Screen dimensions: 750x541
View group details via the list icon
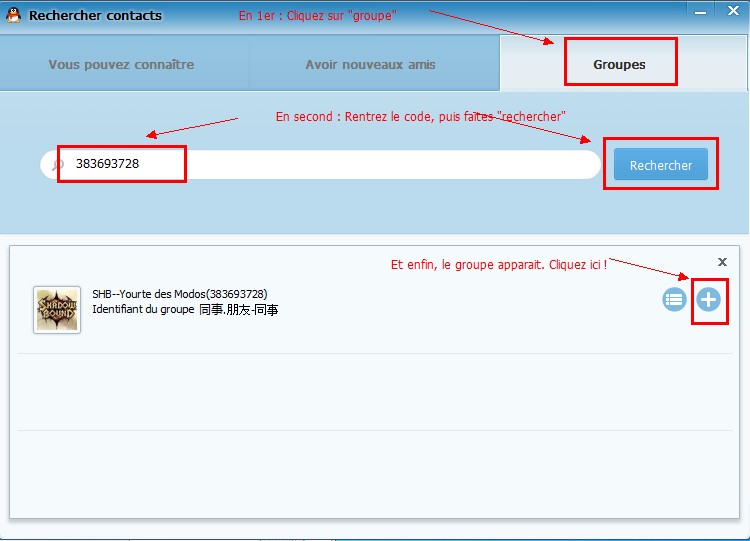674,299
